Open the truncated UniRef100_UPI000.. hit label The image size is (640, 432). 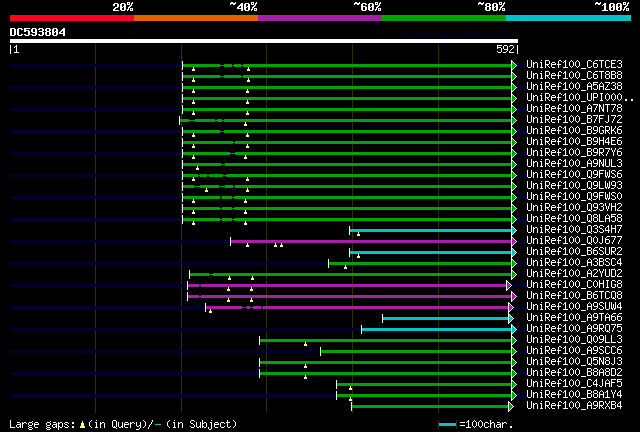click(x=580, y=98)
